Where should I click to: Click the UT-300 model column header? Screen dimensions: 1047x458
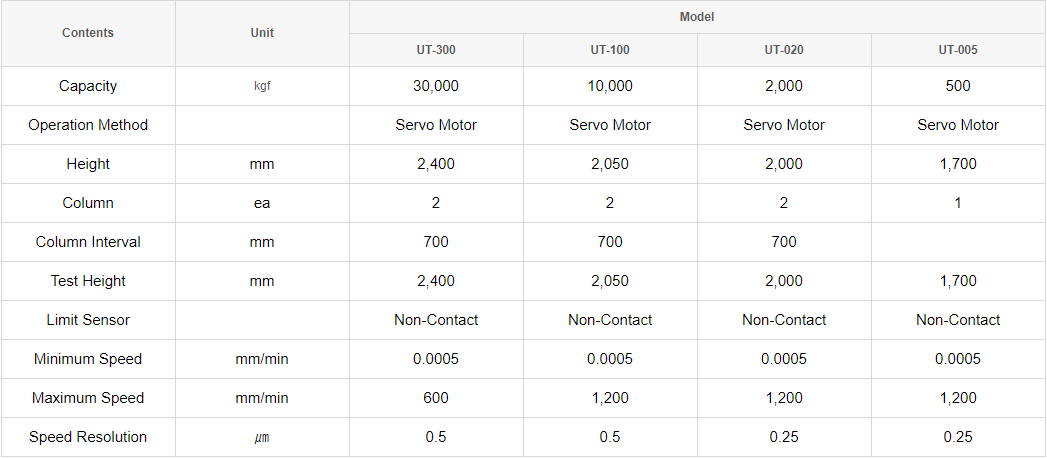[436, 50]
